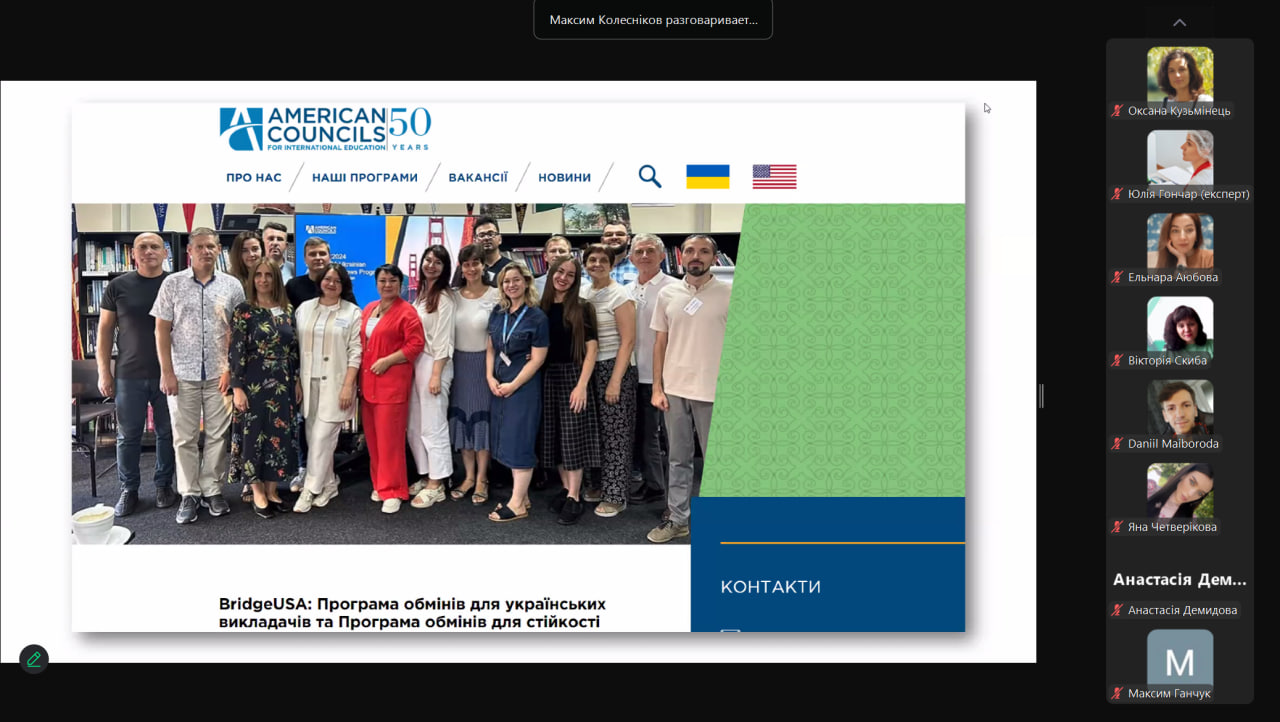Collapse participant strip with up chevron

(x=1180, y=23)
